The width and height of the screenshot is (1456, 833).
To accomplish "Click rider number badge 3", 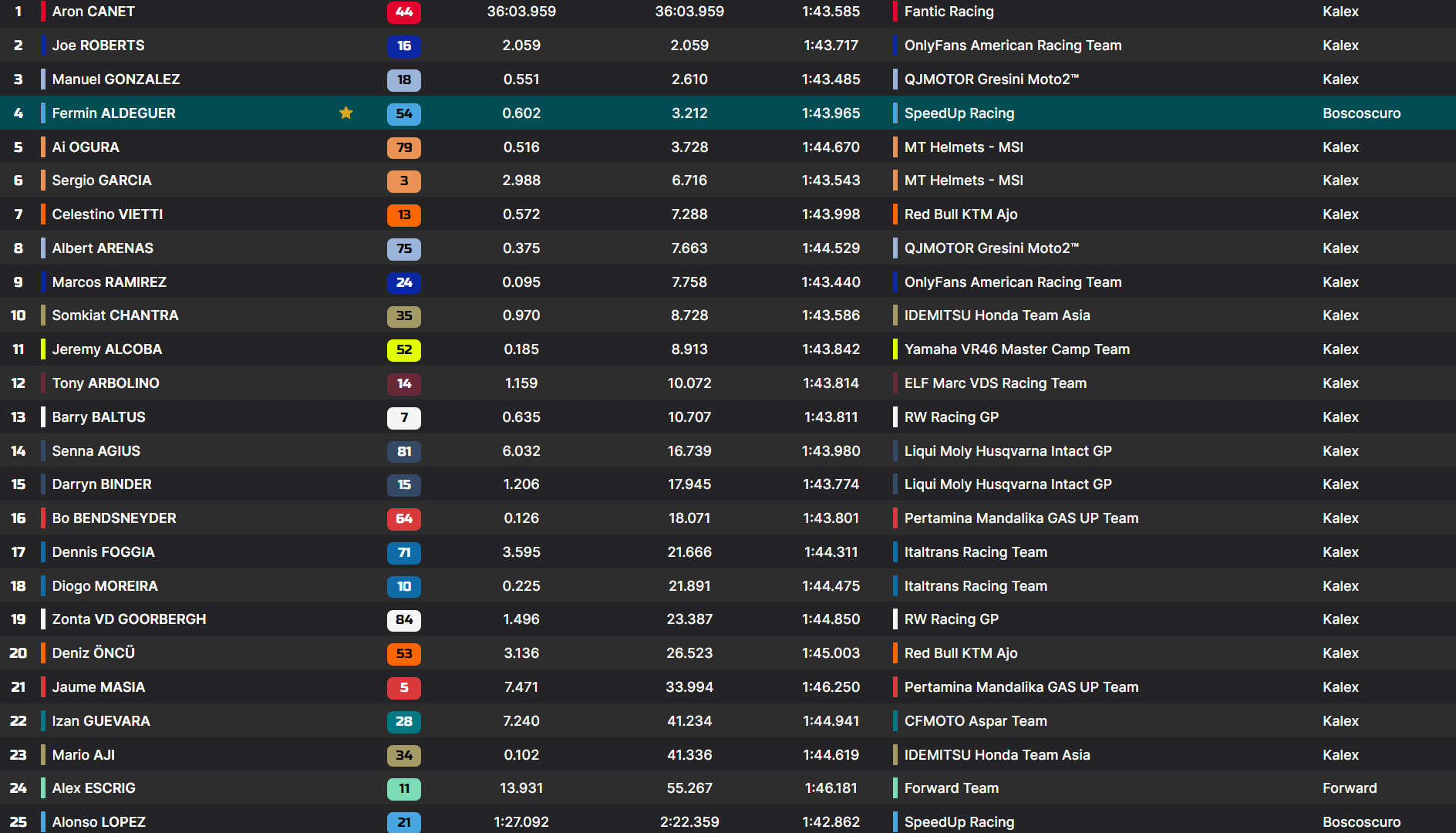I will (x=404, y=180).
